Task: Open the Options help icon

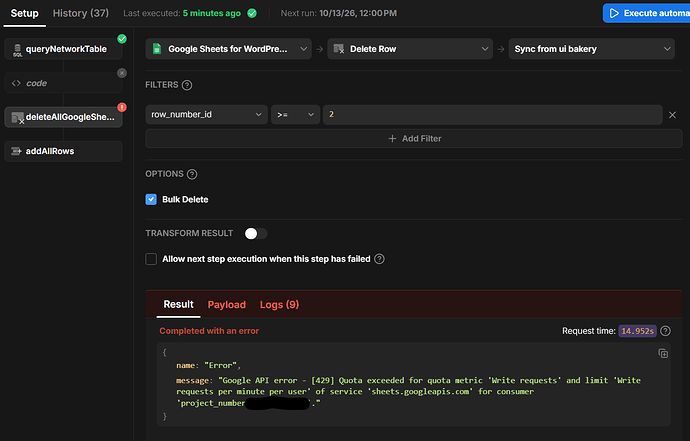Action: point(192,174)
